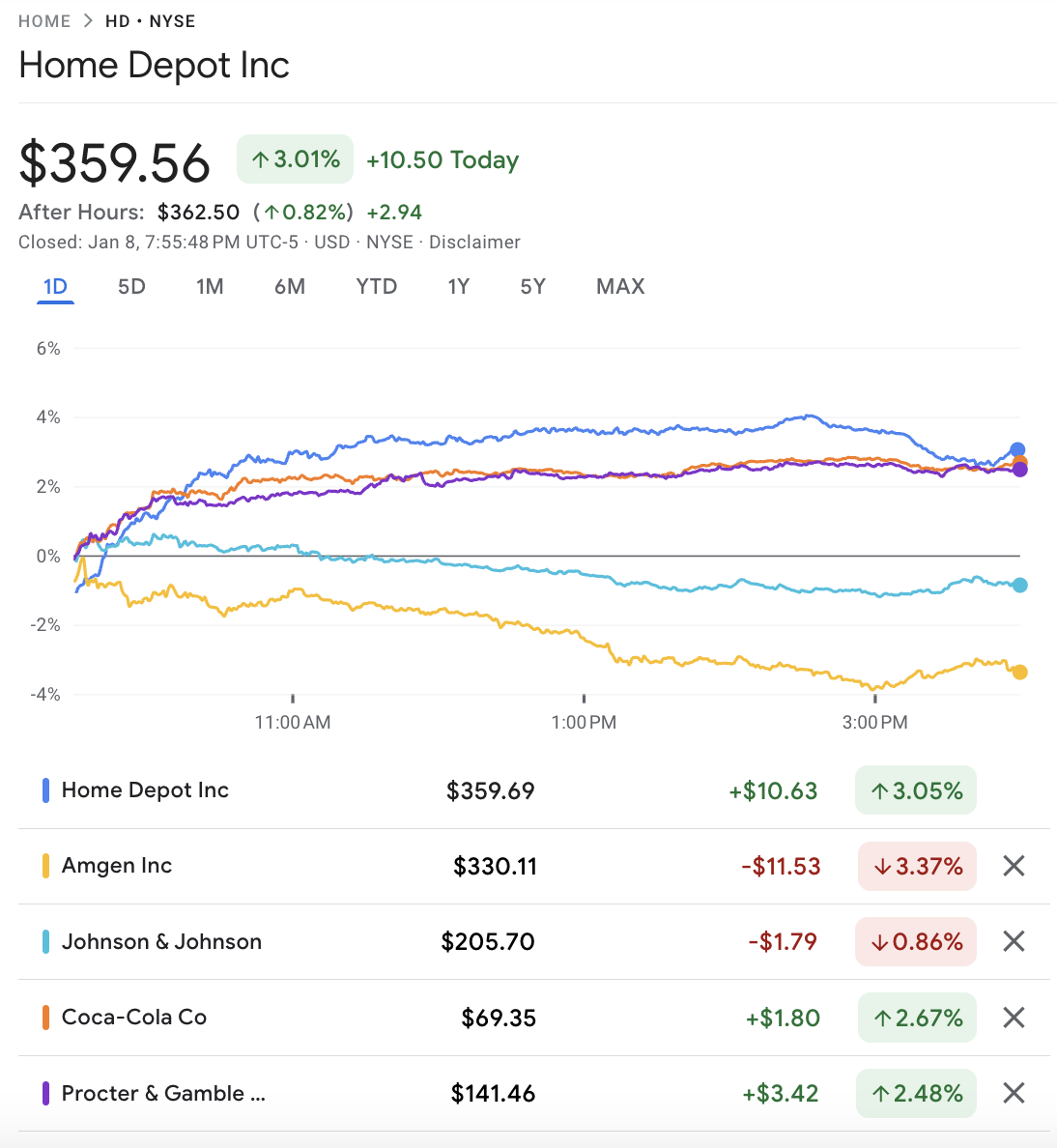The image size is (1057, 1148).
Task: Show the 1M chart range
Action: coord(210,286)
